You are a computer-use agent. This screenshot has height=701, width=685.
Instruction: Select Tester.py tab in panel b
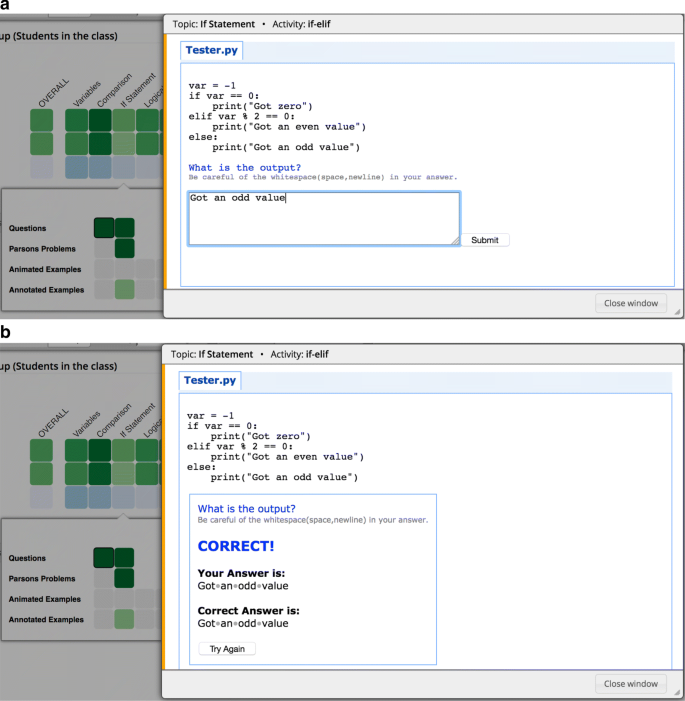click(210, 380)
